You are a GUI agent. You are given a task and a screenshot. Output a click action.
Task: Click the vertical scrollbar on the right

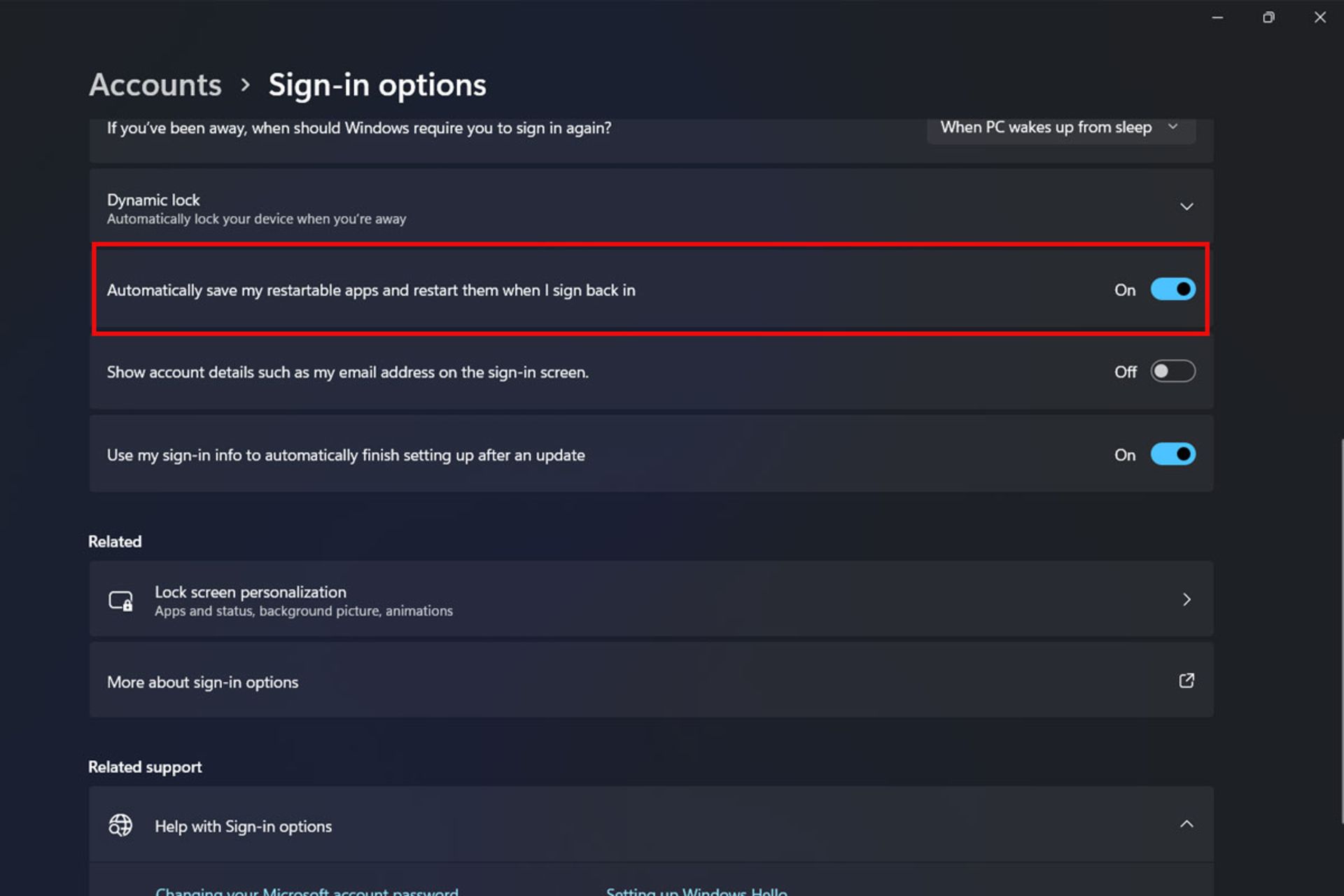pos(1341,630)
